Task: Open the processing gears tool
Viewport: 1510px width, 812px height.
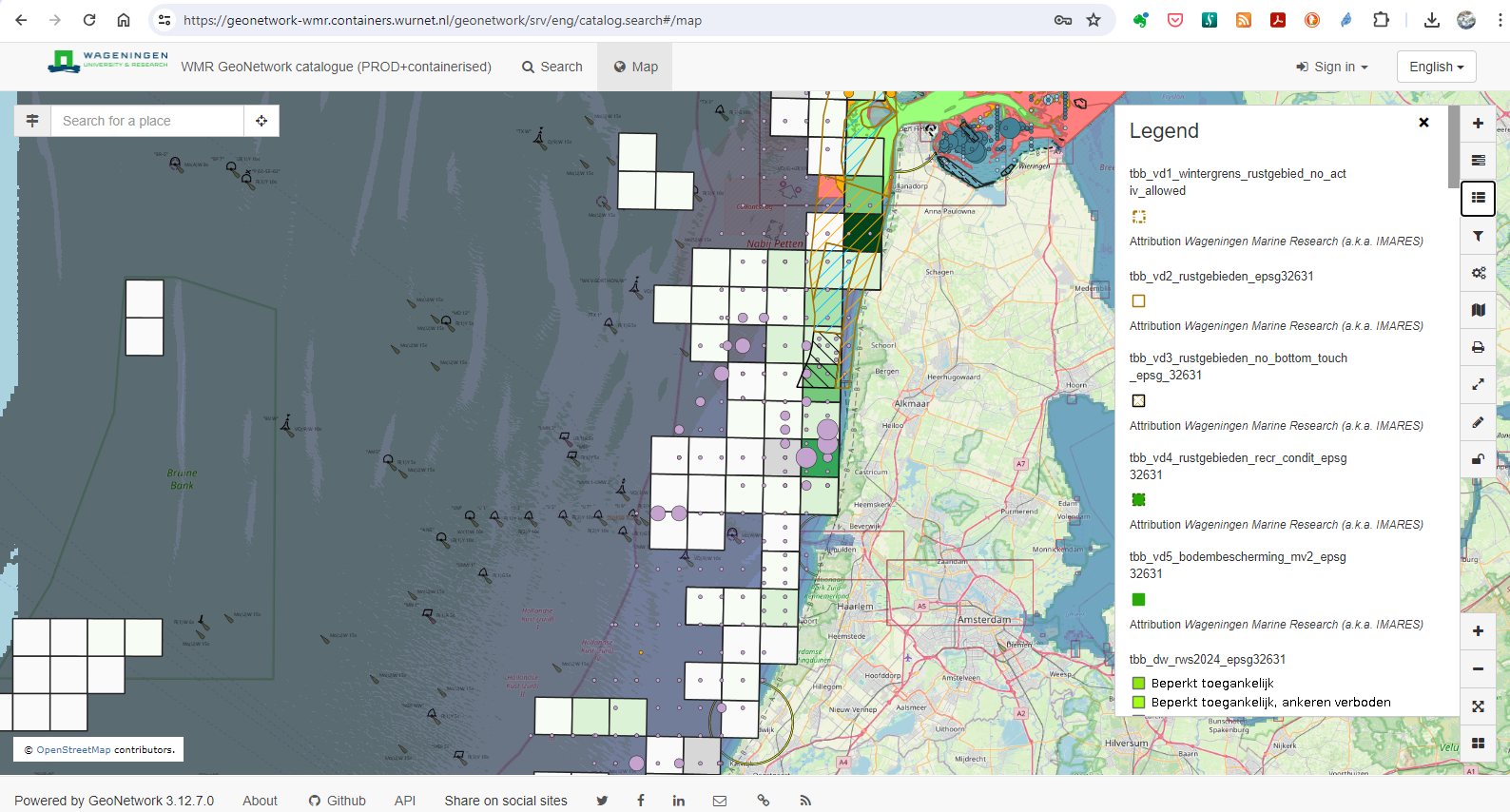Action: pyautogui.click(x=1478, y=273)
